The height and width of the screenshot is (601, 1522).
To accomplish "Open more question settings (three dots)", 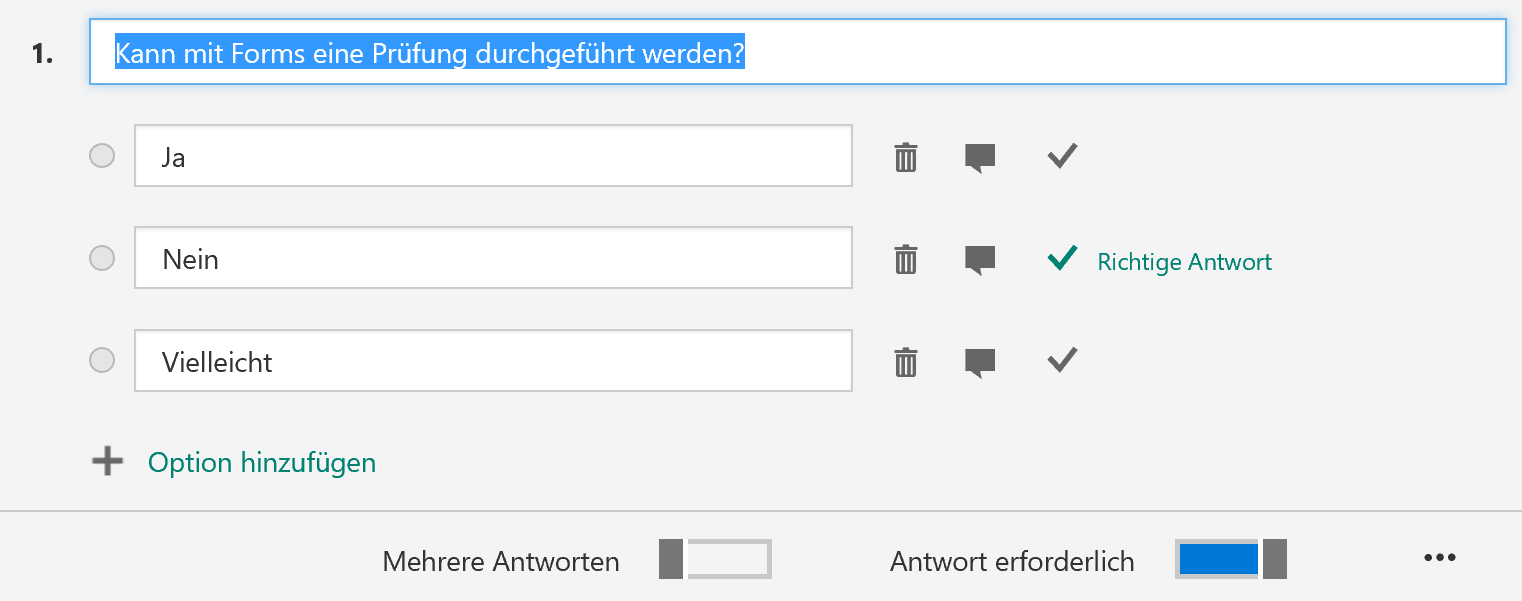I will pyautogui.click(x=1439, y=558).
